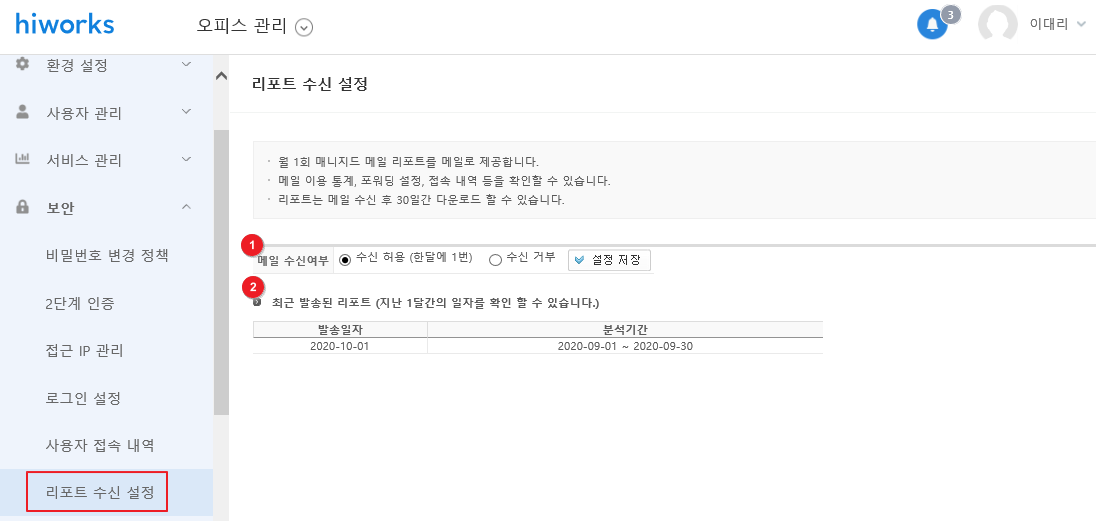Click the gear icon for 환경 설정
This screenshot has height=521, width=1096.
click(x=22, y=64)
